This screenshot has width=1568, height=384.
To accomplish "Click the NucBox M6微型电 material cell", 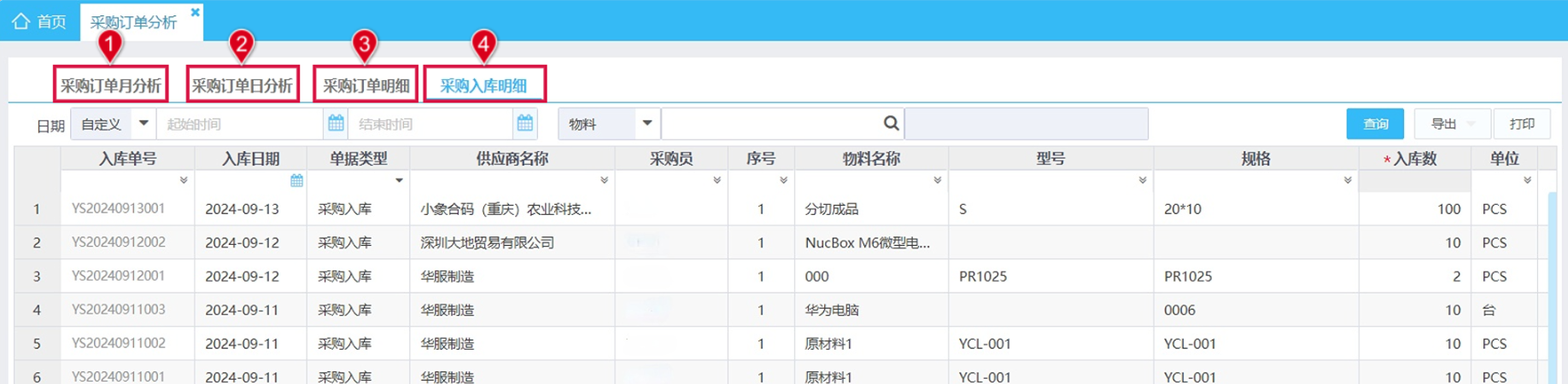I will tap(871, 242).
